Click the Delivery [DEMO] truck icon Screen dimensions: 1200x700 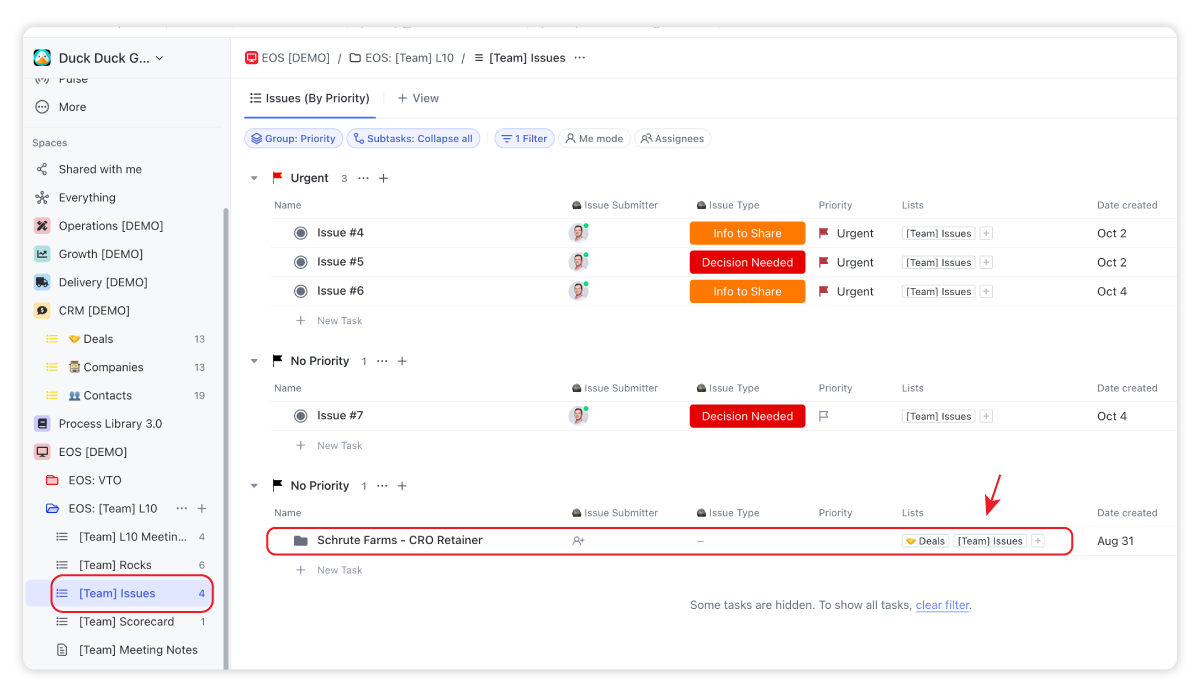tap(42, 282)
